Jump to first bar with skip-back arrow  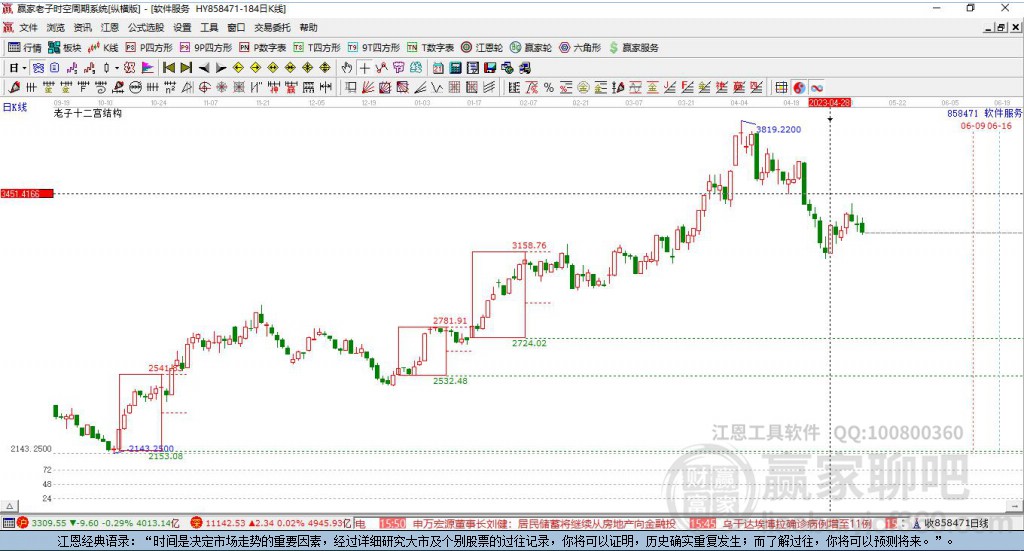(x=169, y=68)
